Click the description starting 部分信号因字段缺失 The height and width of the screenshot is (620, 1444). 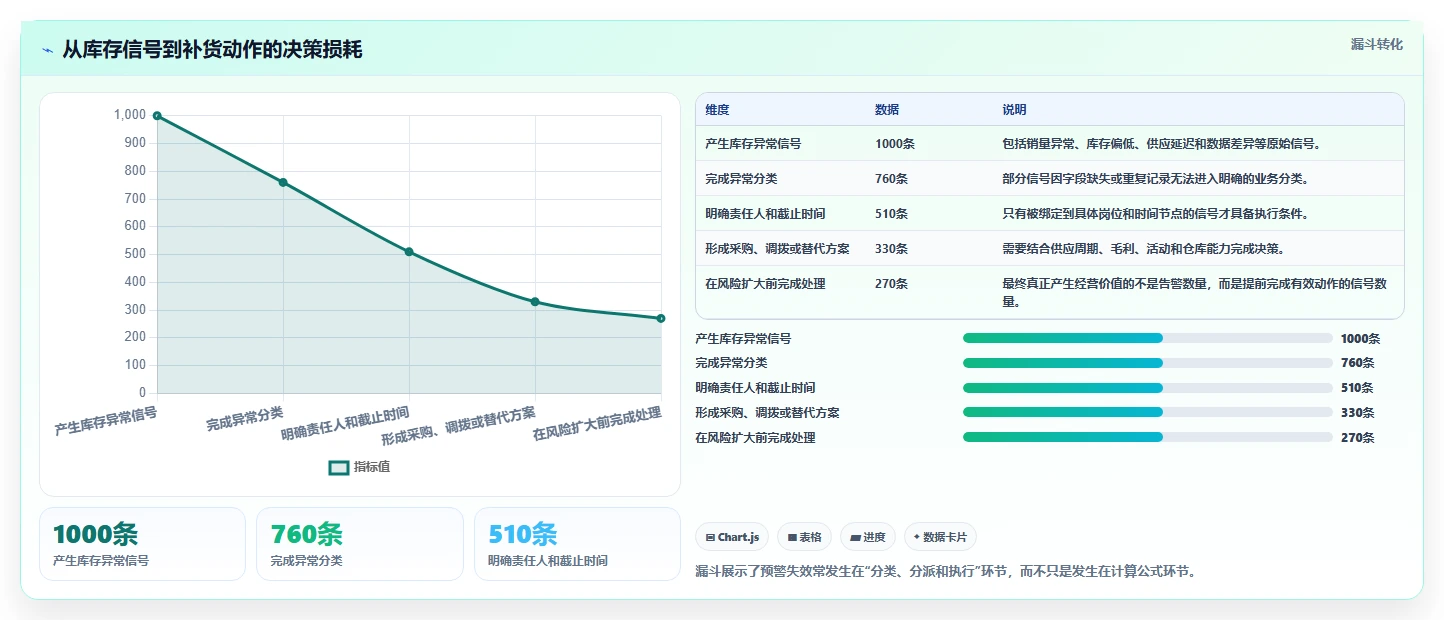click(x=1155, y=179)
